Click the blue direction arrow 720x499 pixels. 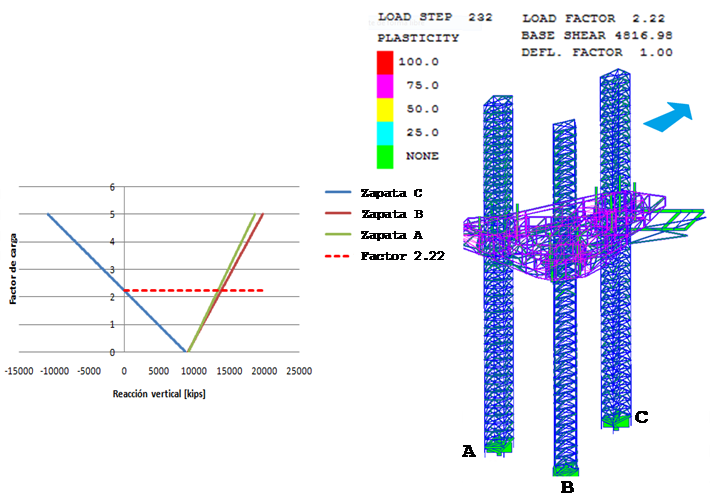(668, 116)
